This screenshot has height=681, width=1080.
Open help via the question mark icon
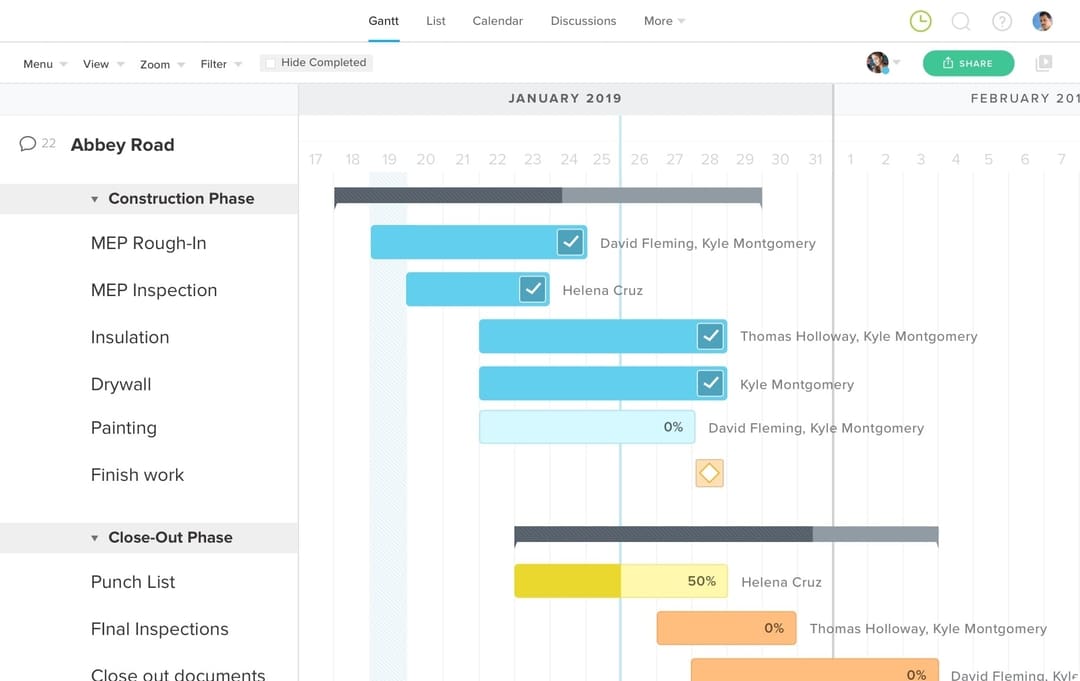pyautogui.click(x=1002, y=20)
